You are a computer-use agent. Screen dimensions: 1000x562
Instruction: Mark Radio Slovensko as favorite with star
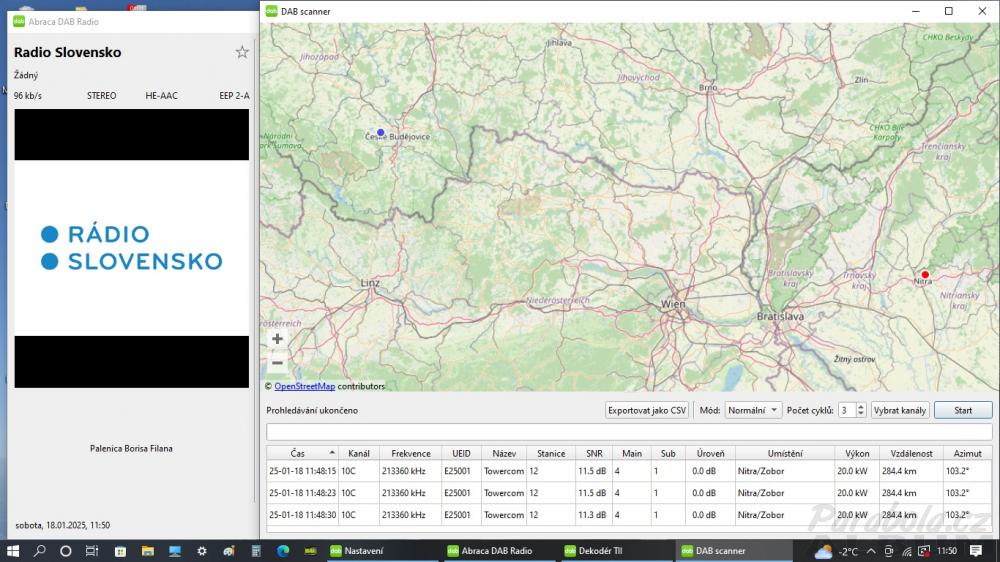point(242,52)
